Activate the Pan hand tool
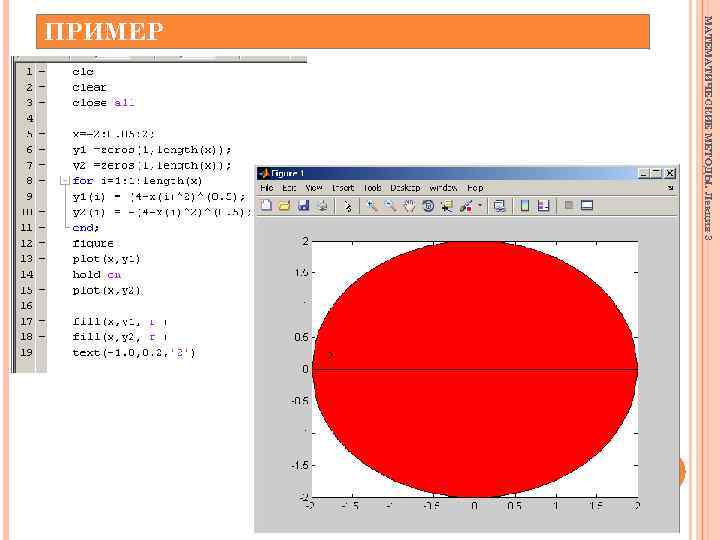The height and width of the screenshot is (540, 720). pyautogui.click(x=409, y=206)
